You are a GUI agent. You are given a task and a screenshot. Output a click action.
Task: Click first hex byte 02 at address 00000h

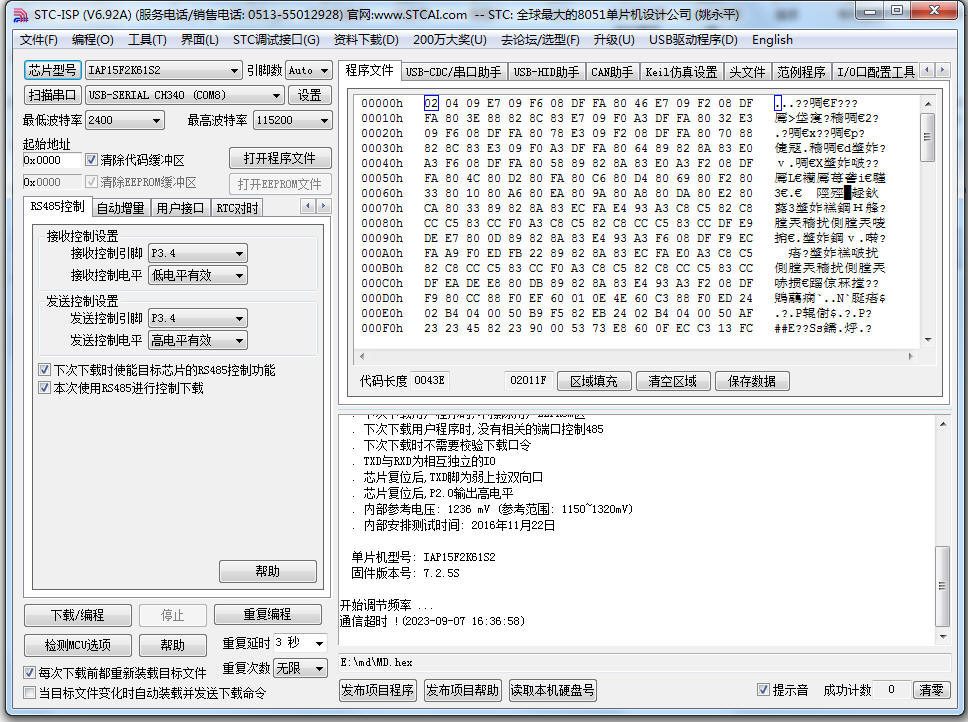coord(431,104)
